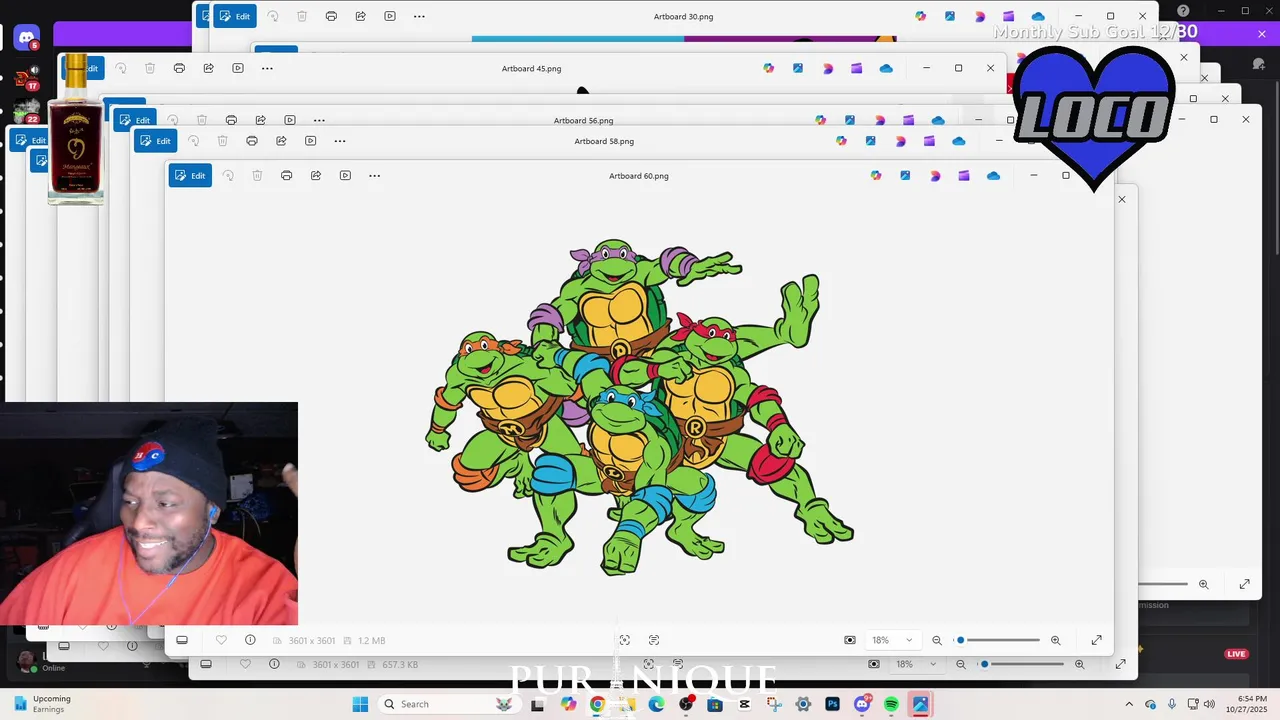
Task: Open the Windows Start menu
Action: 360,704
